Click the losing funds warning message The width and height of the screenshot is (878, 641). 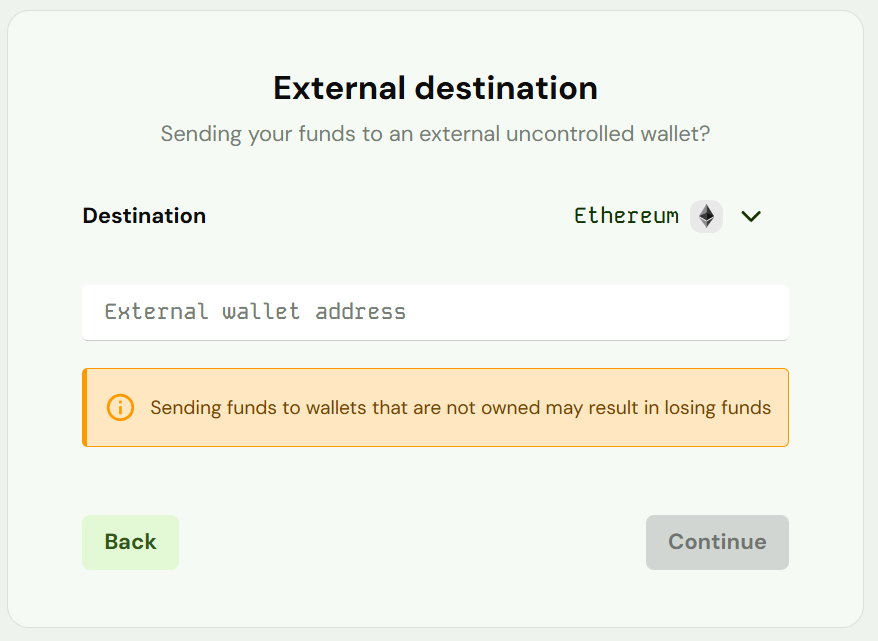click(x=460, y=408)
